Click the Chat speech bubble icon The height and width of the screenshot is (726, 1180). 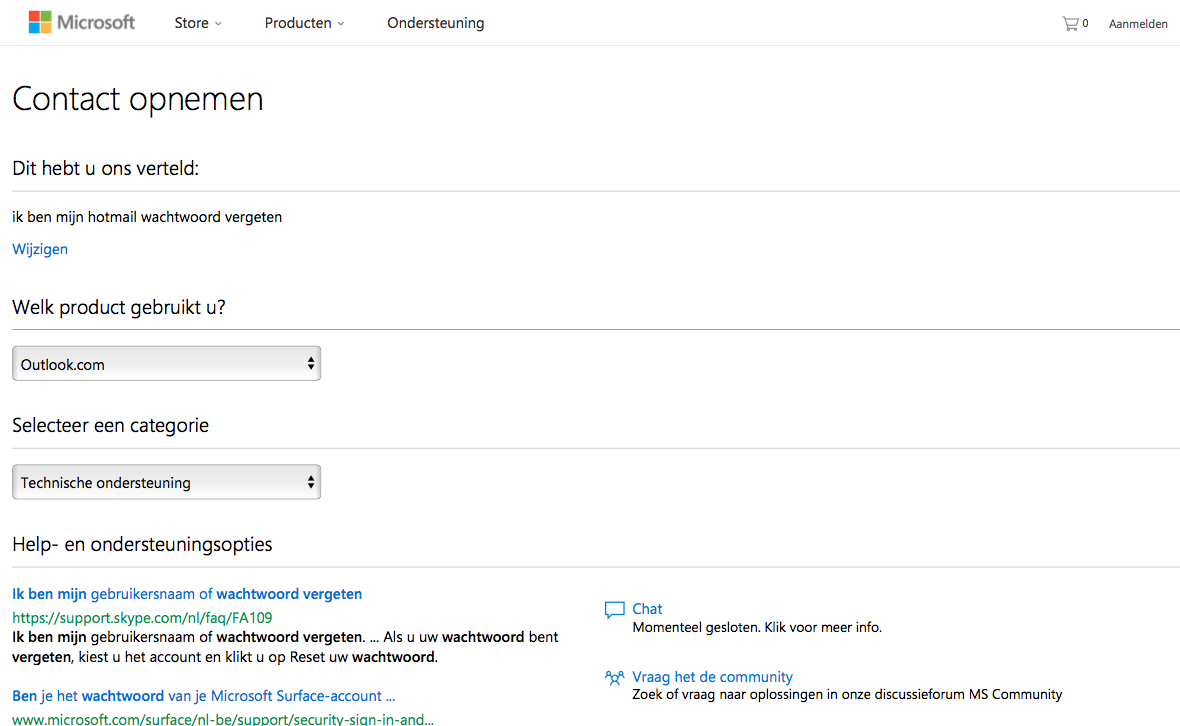click(x=614, y=609)
